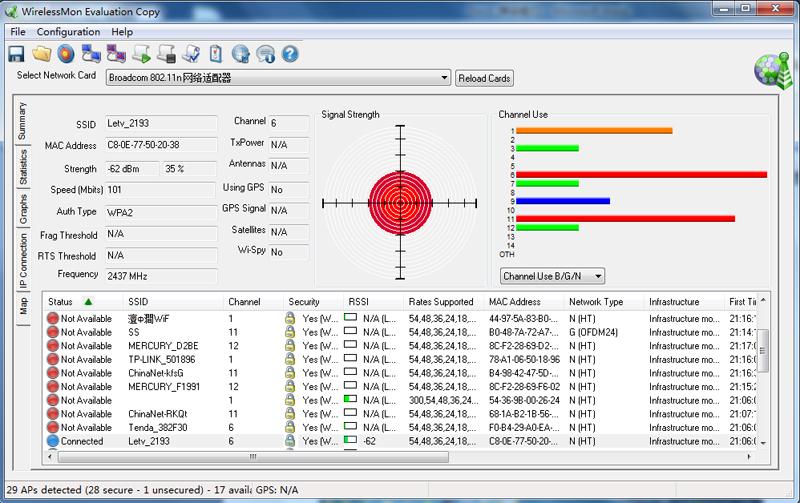Open the blue question mark help icon
The image size is (800, 503).
tap(291, 54)
